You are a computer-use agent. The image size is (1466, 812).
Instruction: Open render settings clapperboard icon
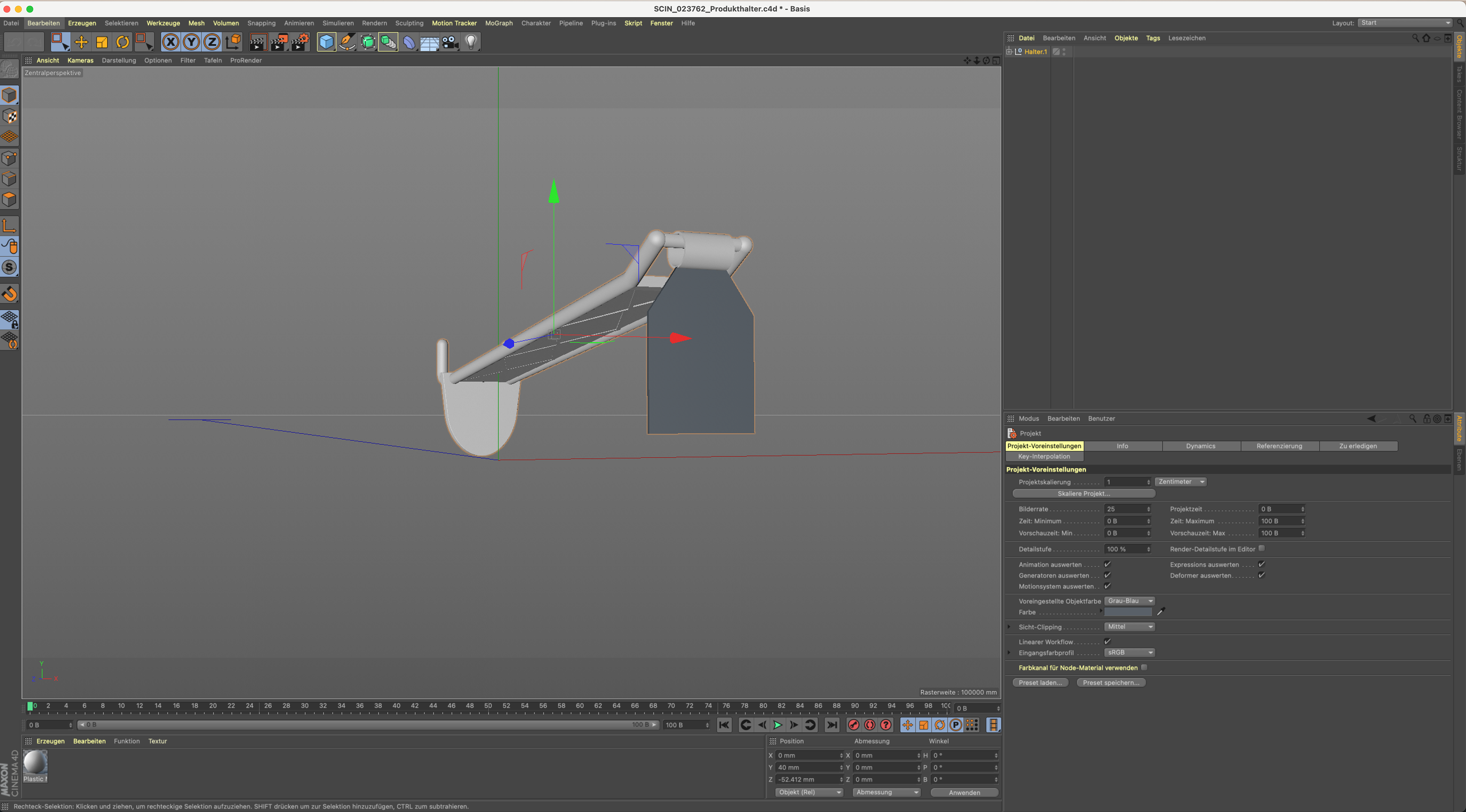(300, 42)
